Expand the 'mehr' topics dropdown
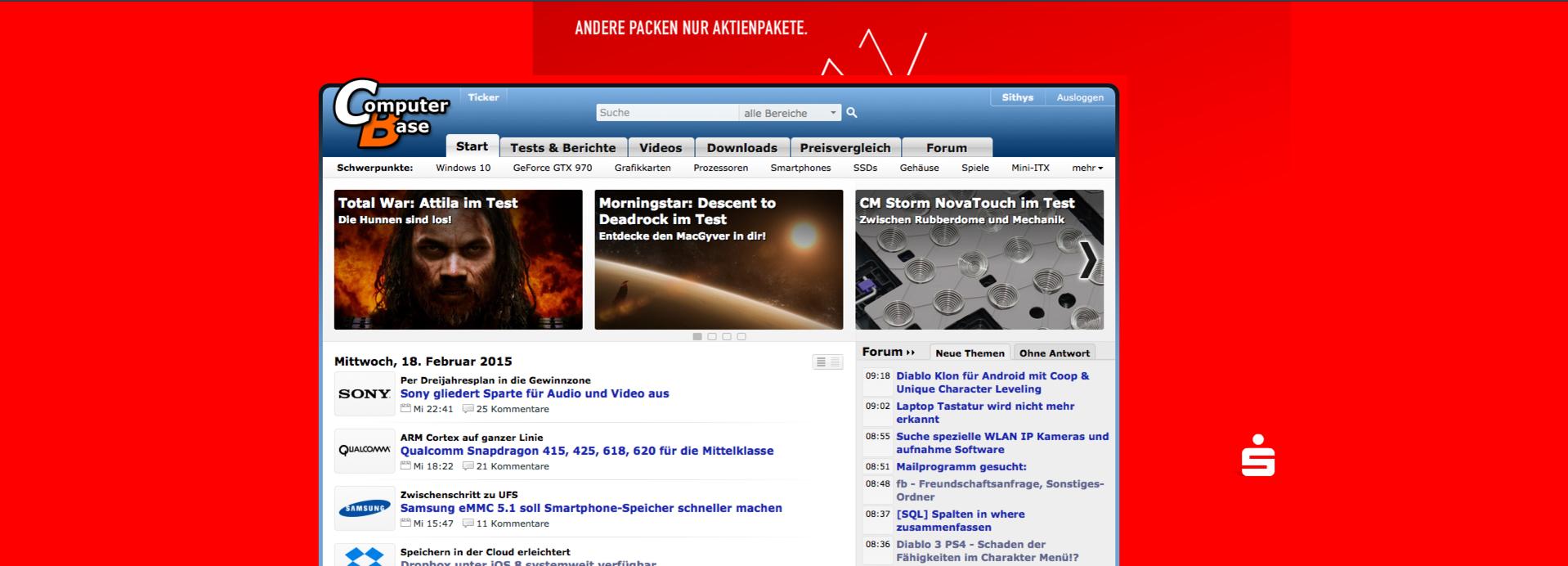 [1087, 168]
